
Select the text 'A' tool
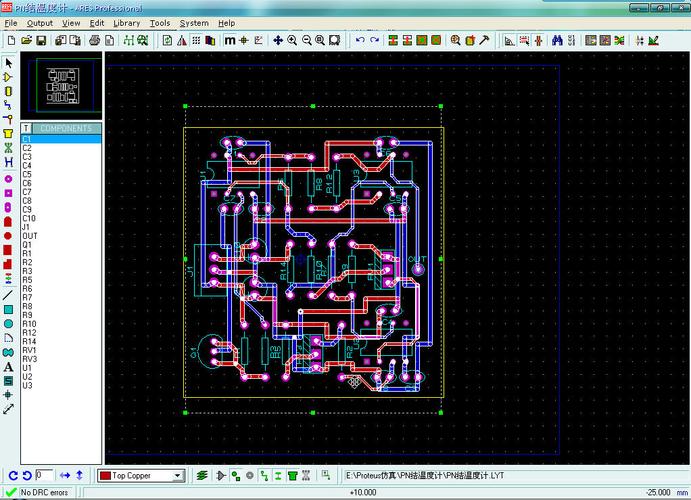(8, 367)
